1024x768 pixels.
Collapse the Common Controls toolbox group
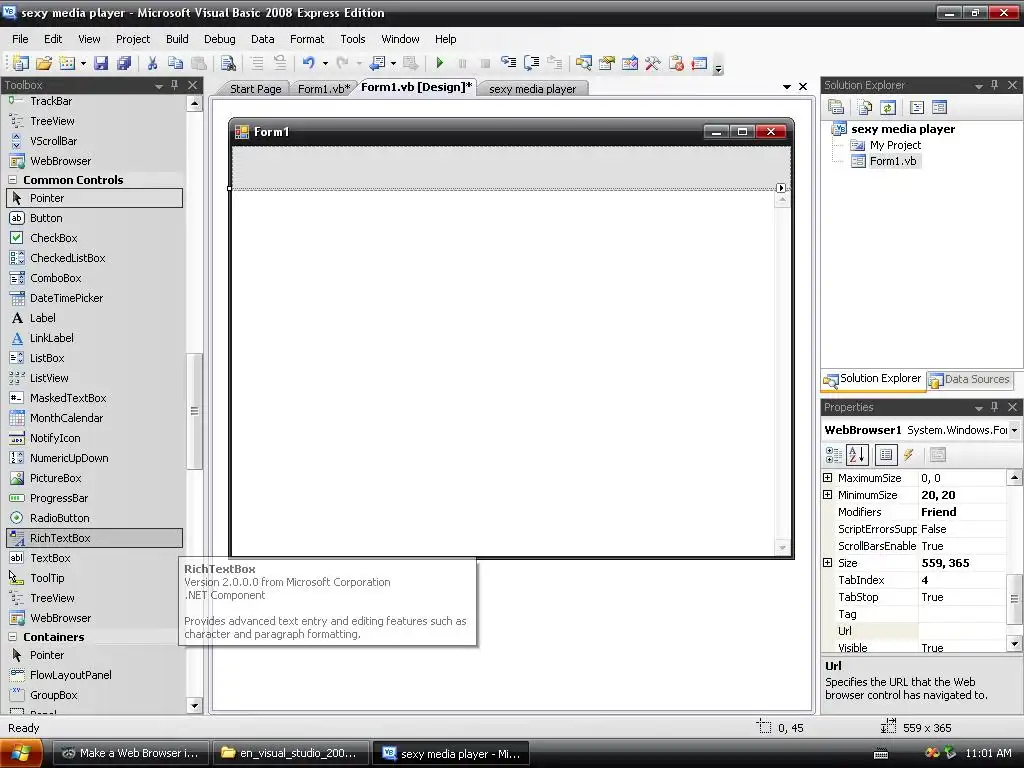point(12,180)
